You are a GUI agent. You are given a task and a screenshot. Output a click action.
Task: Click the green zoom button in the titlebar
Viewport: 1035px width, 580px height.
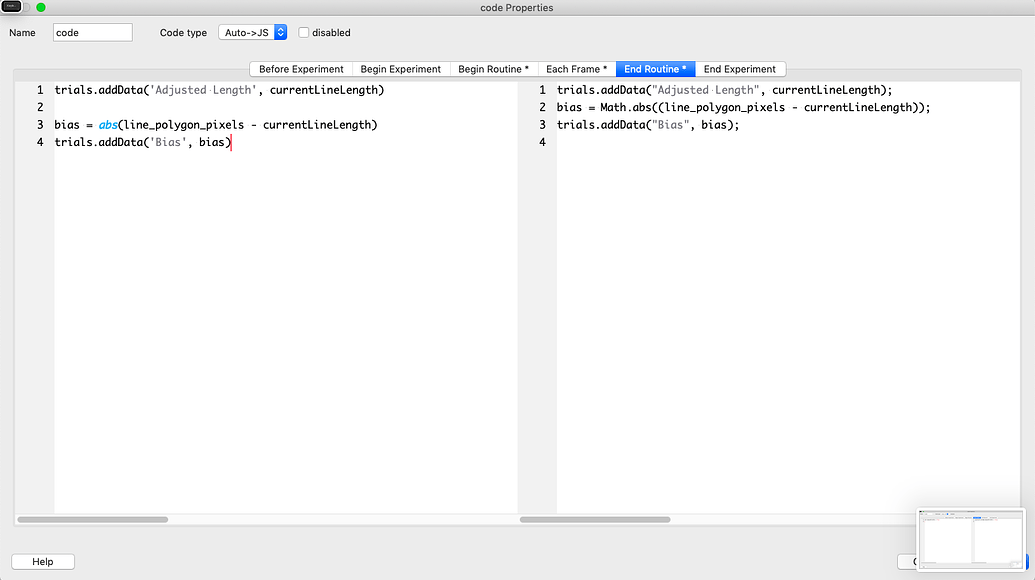click(38, 8)
